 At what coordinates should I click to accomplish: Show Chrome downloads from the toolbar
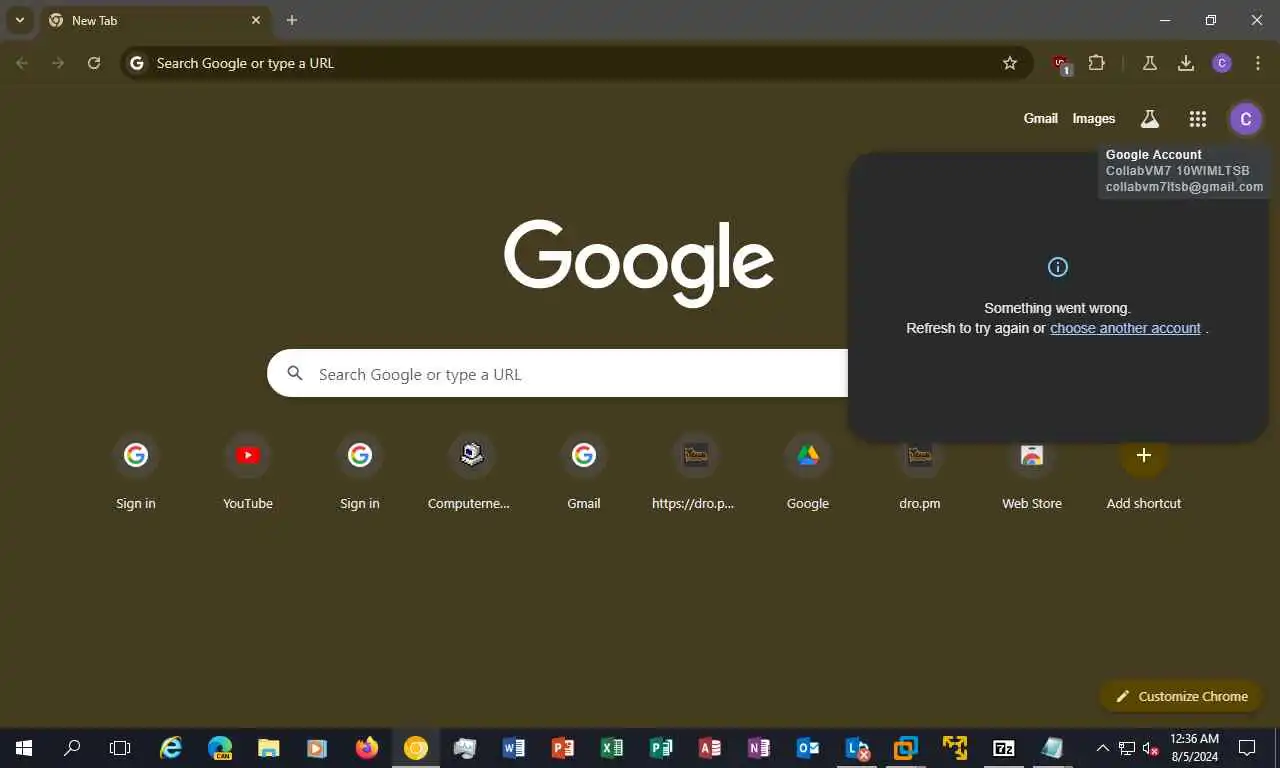point(1186,63)
